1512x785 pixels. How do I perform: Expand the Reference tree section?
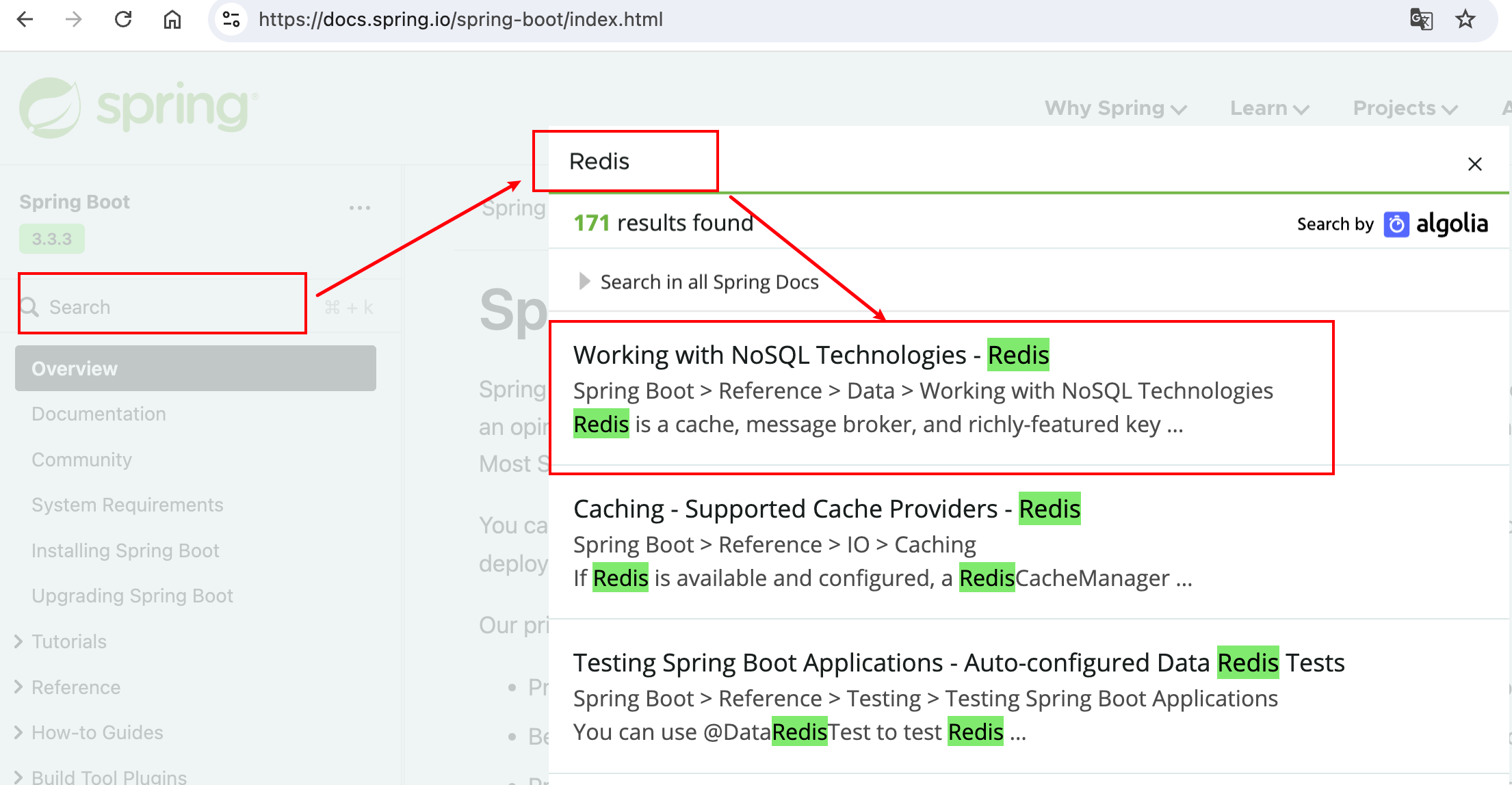click(18, 687)
